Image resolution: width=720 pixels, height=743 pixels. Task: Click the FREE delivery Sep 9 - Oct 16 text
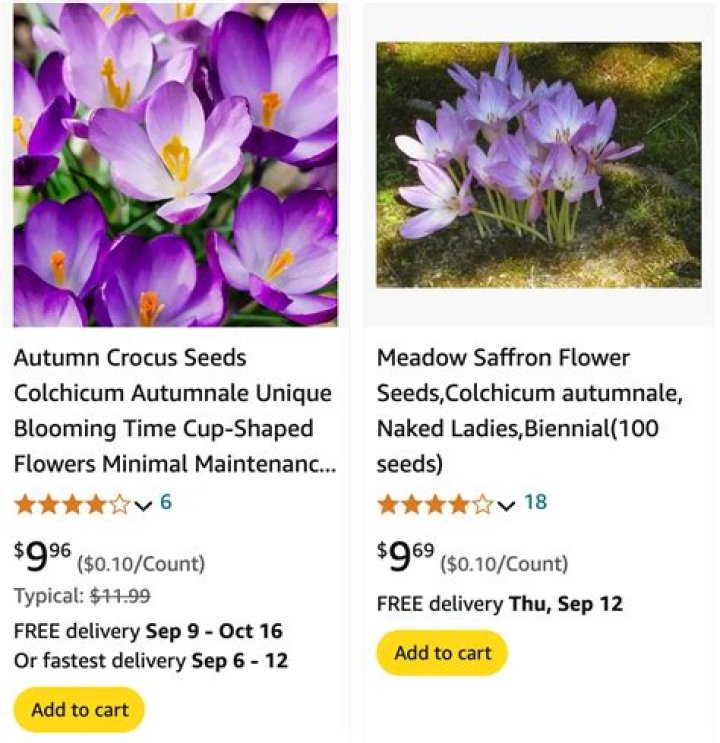coord(148,631)
